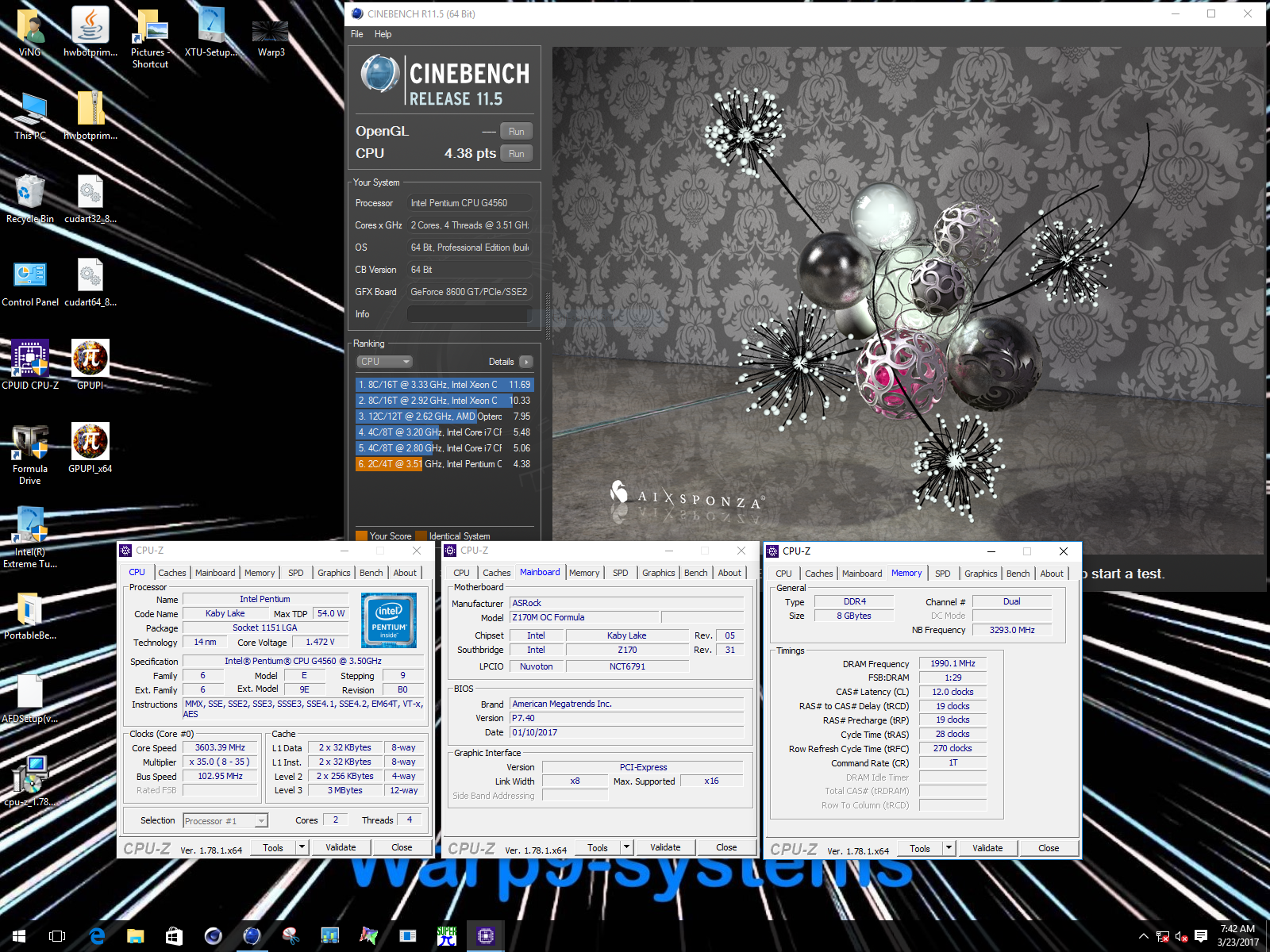Screen dimensions: 1270x952
Task: Open the Action Center notifications icon
Action: point(1201,936)
